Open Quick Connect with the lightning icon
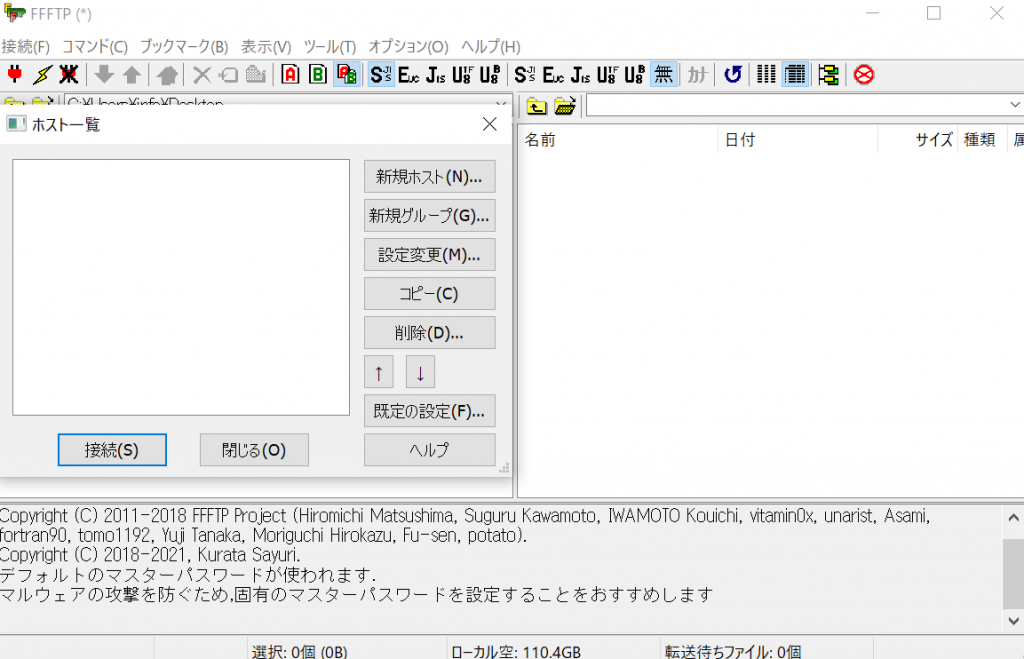 click(42, 74)
